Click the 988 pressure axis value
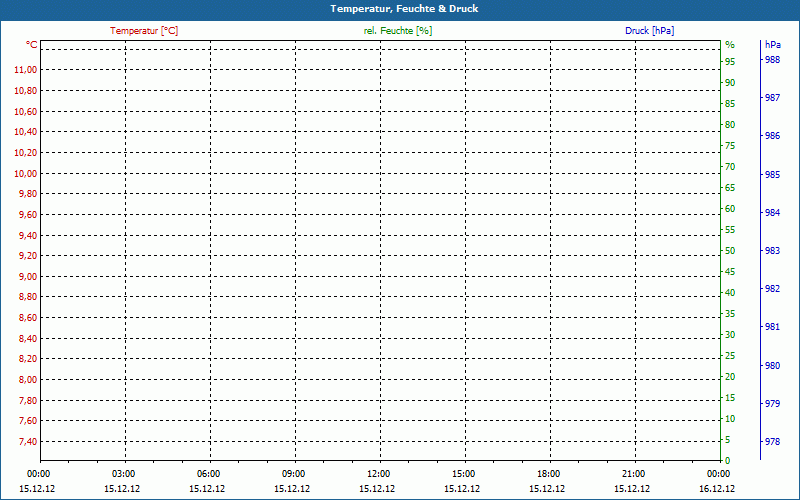 point(772,60)
